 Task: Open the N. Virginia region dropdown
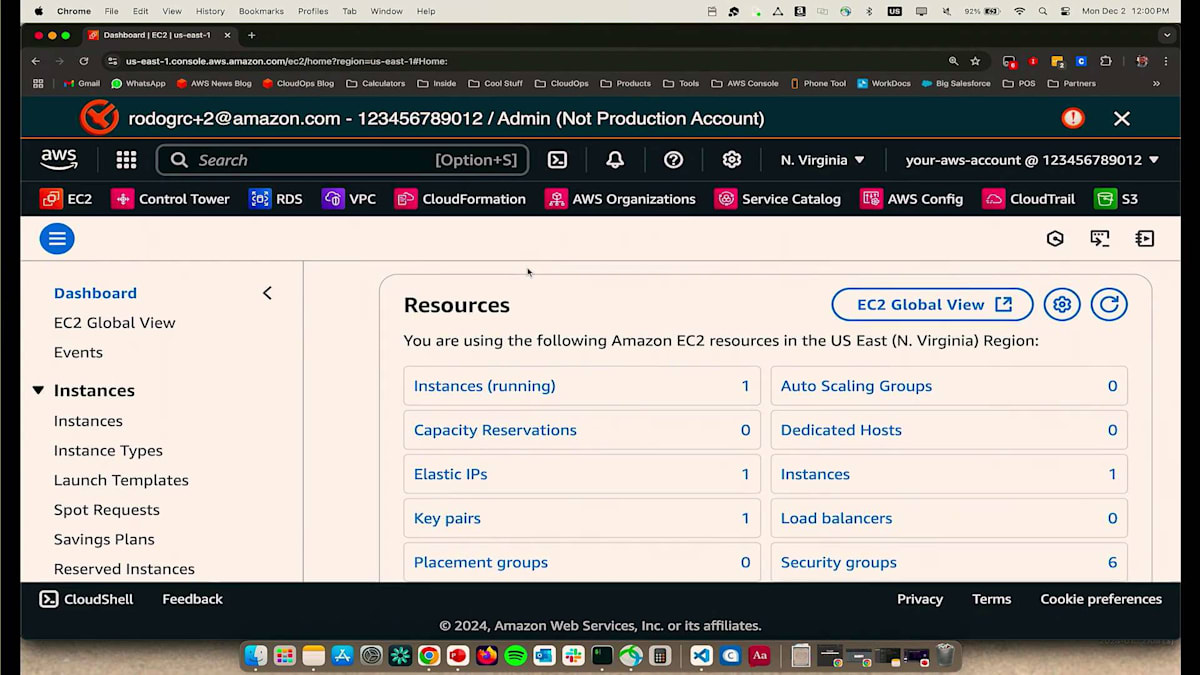[822, 160]
